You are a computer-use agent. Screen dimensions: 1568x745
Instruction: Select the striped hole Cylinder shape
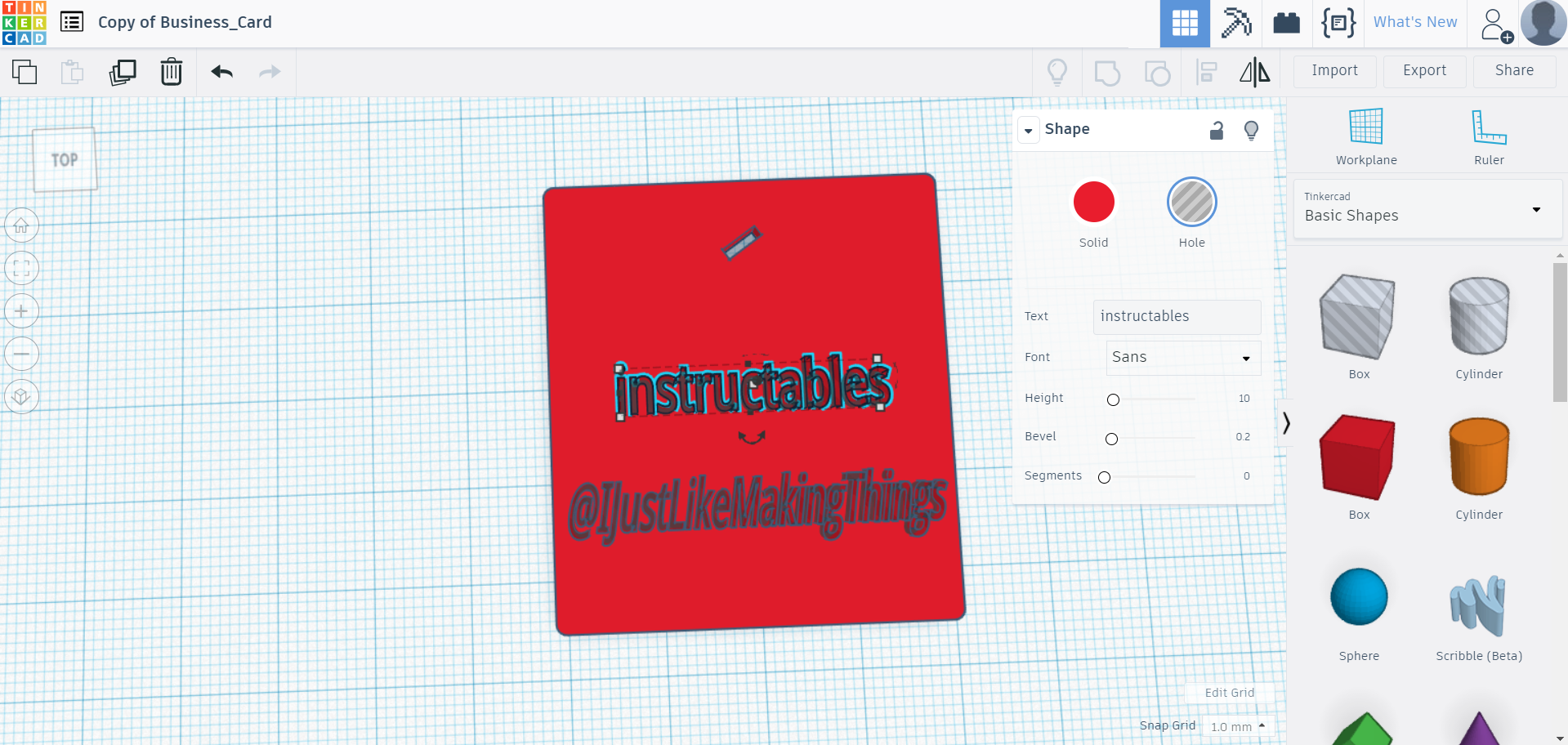1479,316
